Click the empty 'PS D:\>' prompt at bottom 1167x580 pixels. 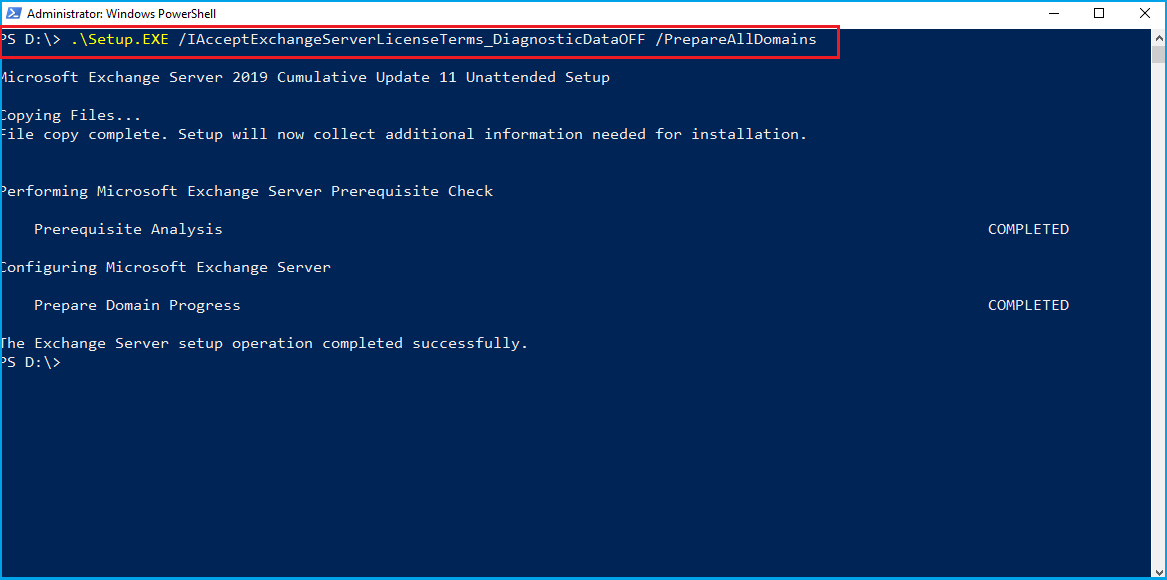click(31, 362)
